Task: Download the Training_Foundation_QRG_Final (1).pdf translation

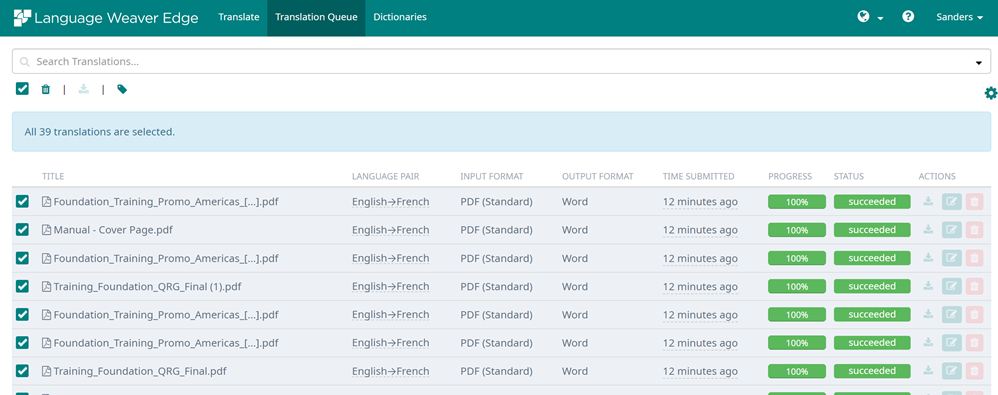Action: (929, 286)
